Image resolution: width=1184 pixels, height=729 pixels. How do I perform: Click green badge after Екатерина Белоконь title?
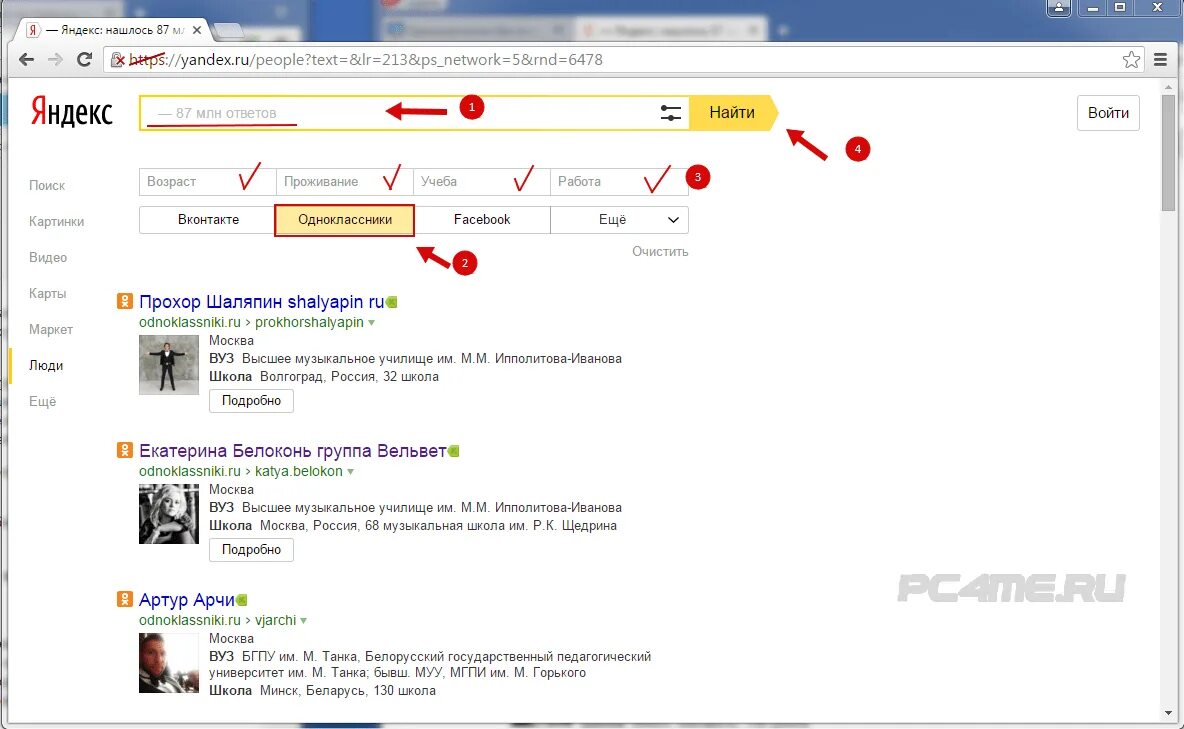(453, 451)
